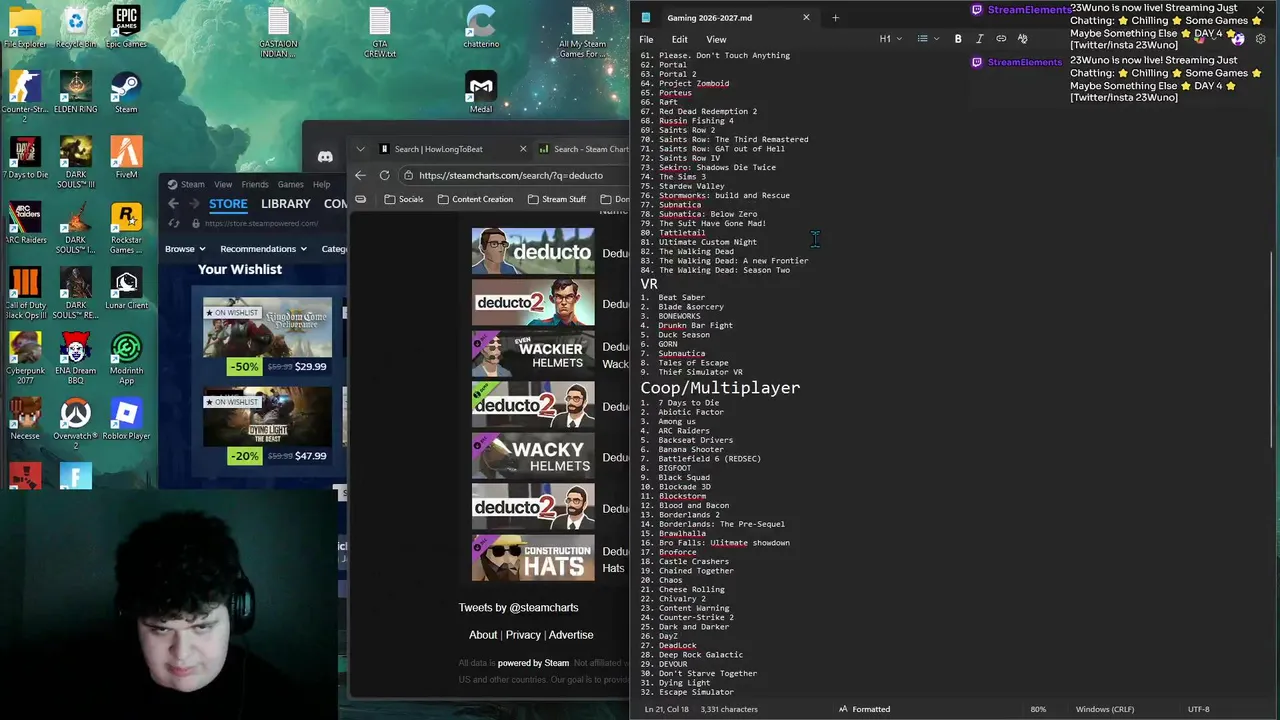This screenshot has height=720, width=1280.
Task: Open the Advertise link on Steam Charts
Action: [571, 635]
